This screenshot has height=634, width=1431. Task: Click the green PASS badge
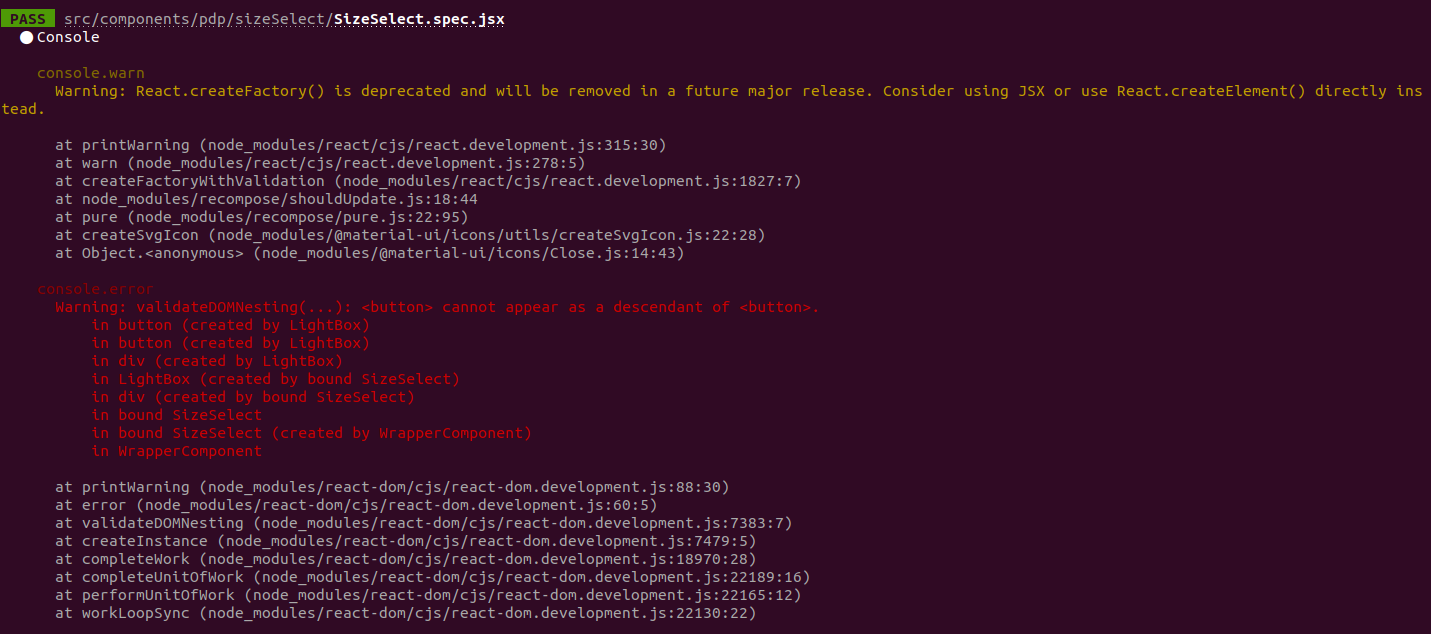(27, 18)
